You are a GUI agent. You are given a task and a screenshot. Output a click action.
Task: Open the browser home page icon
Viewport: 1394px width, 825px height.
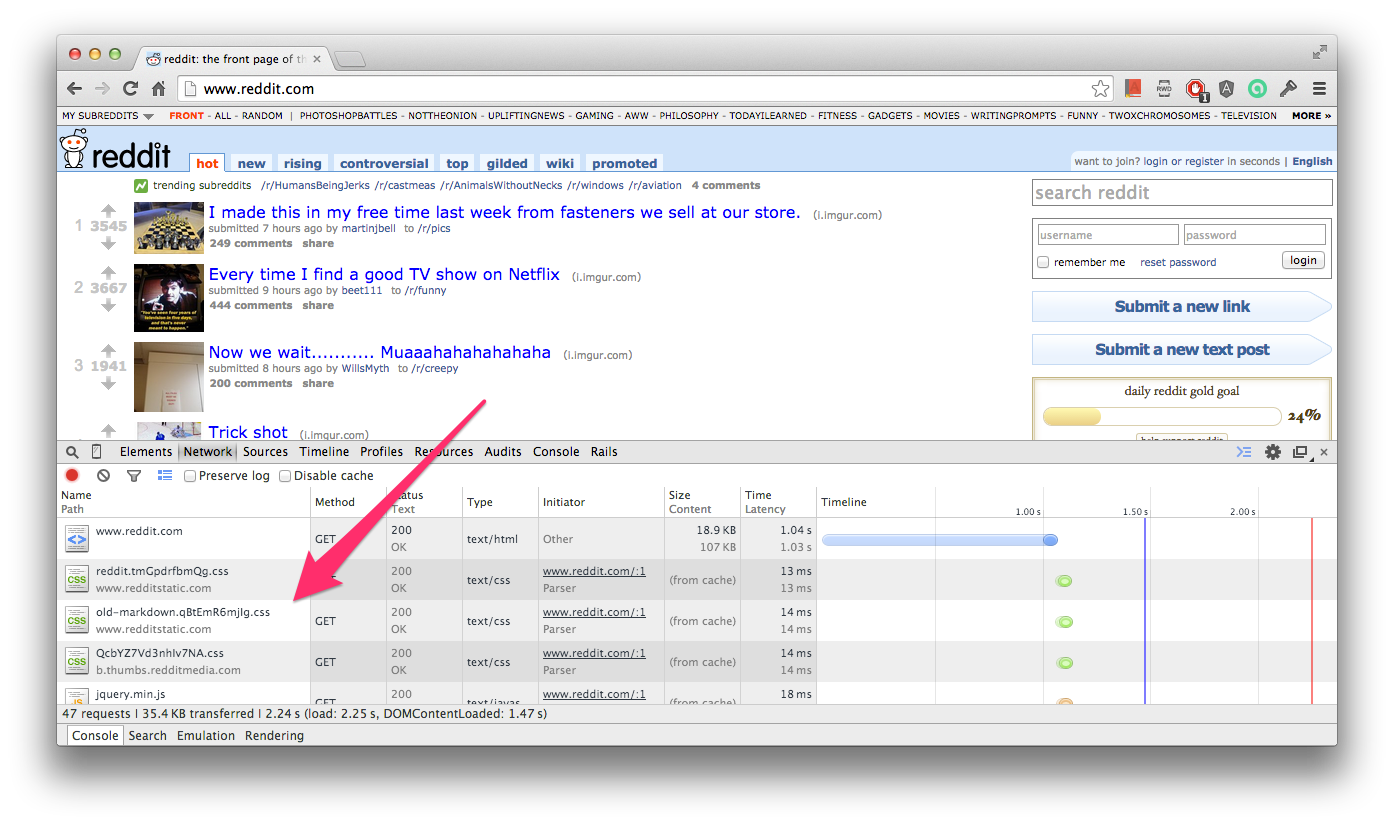click(158, 88)
